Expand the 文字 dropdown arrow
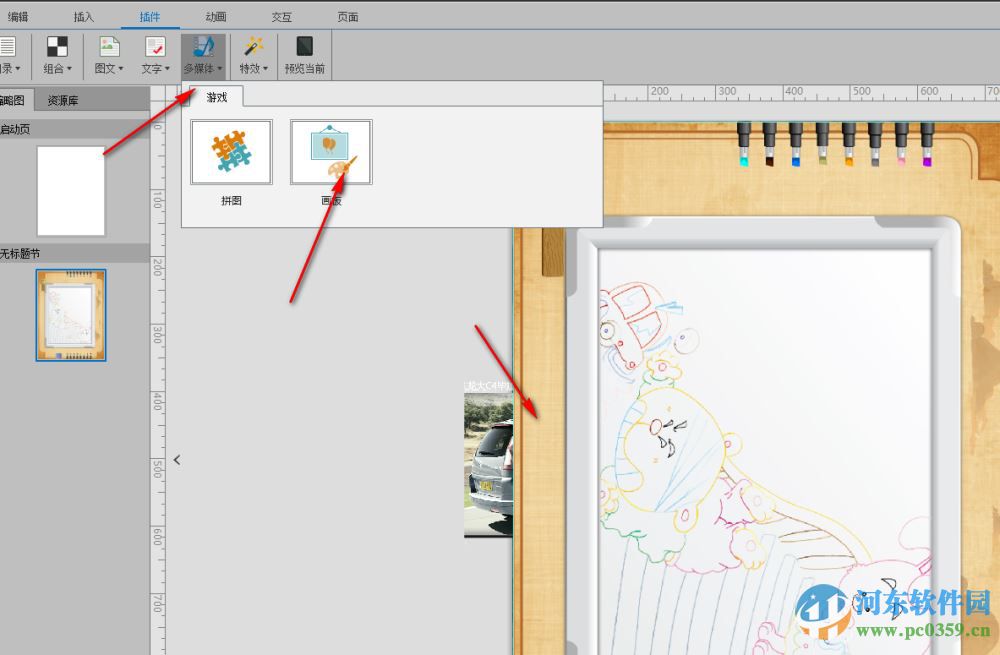The image size is (1000, 655). pos(167,68)
